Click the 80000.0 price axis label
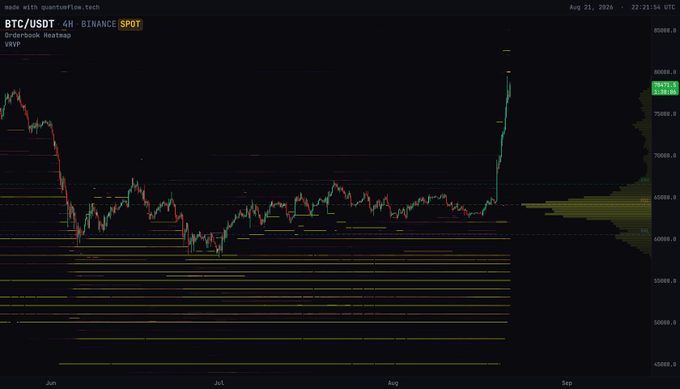 point(665,72)
